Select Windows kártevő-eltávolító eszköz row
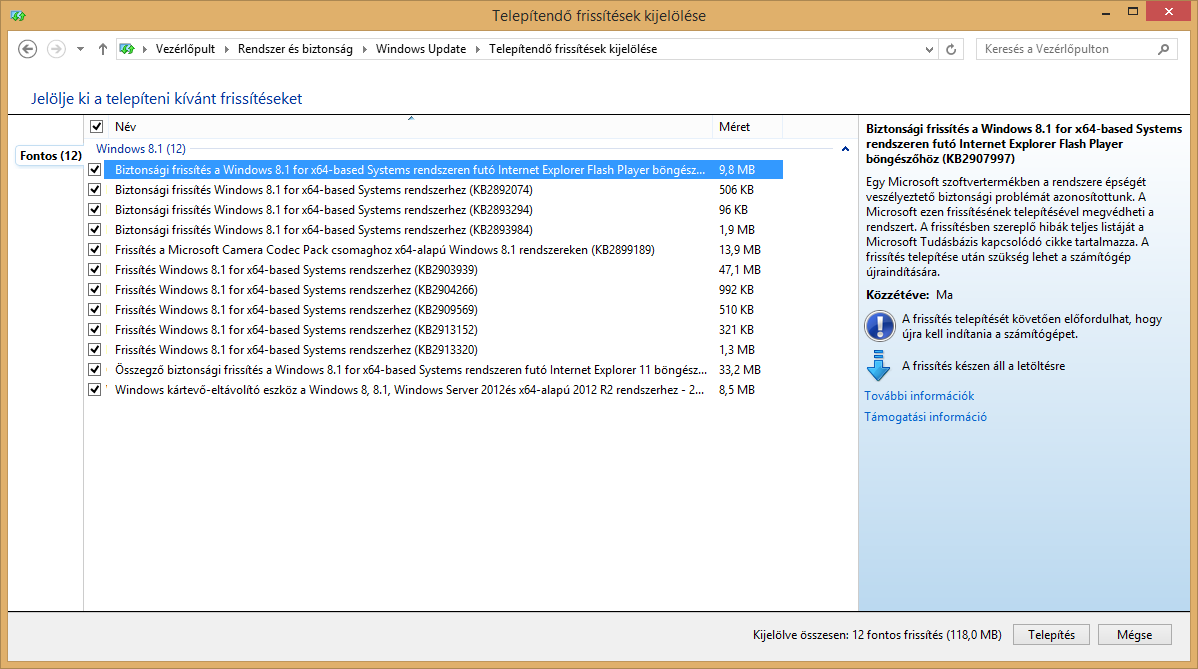1198x669 pixels. 445,389
